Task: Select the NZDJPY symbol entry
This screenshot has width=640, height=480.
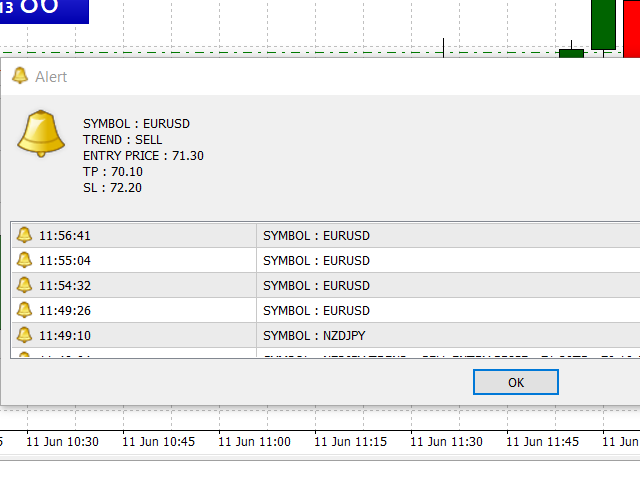Action: (x=316, y=336)
